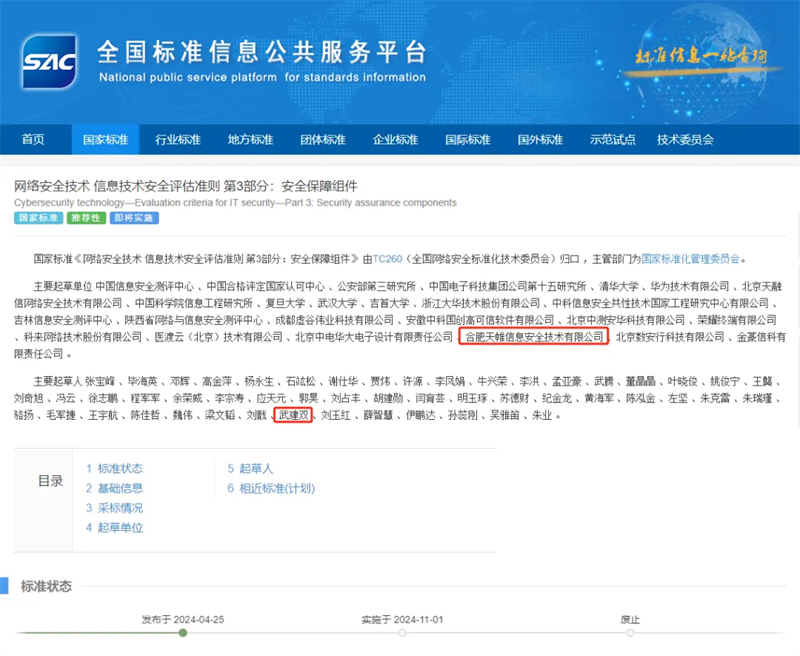The image size is (800, 656).
Task: Go to the 团体标准 tab
Action: pos(322,140)
